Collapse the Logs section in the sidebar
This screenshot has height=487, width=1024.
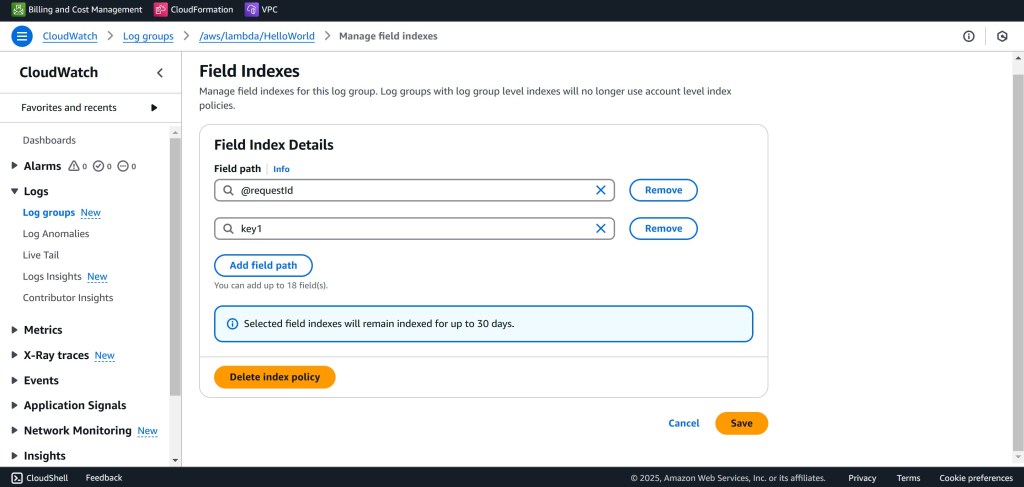(x=14, y=191)
